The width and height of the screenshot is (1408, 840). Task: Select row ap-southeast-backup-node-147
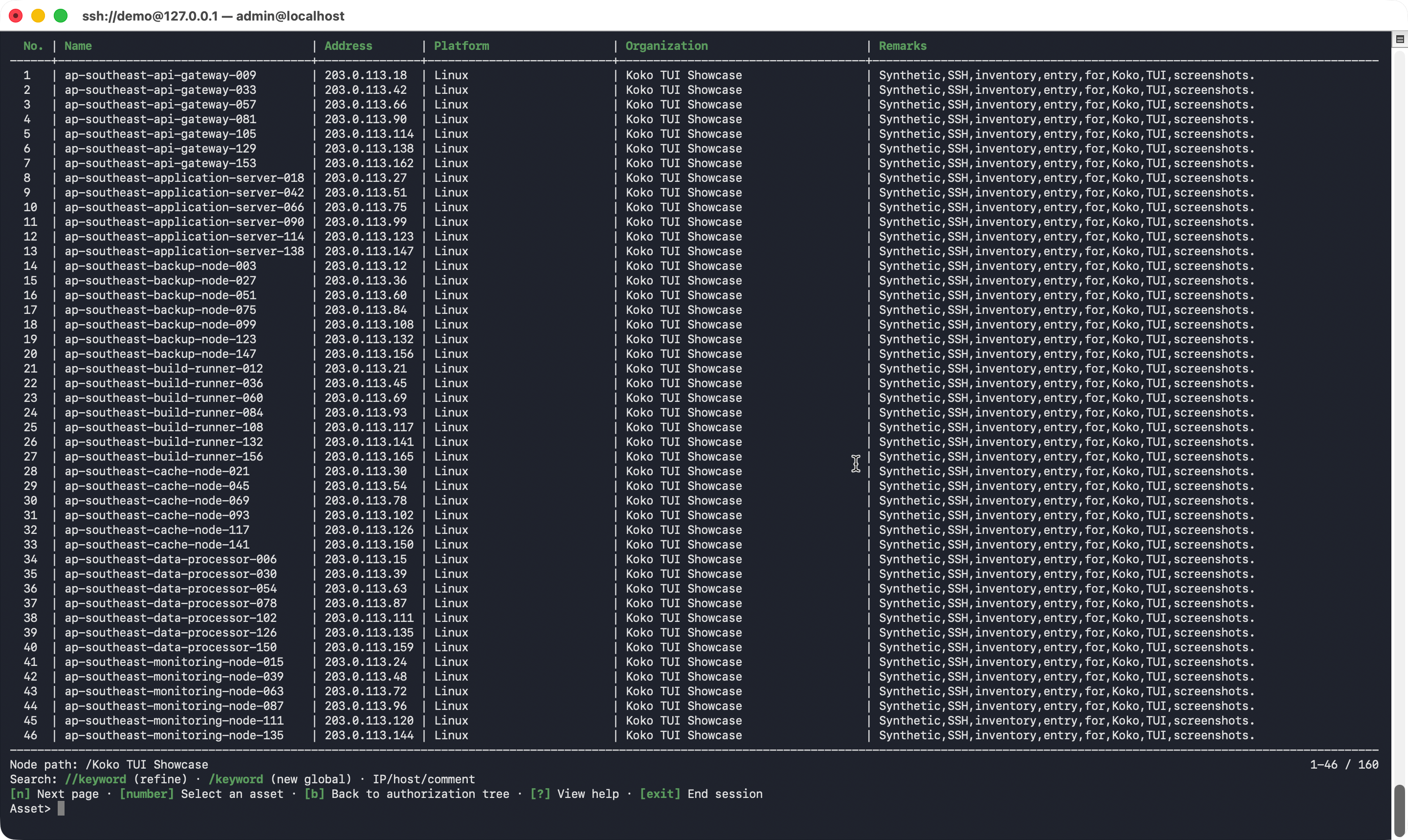click(694, 354)
